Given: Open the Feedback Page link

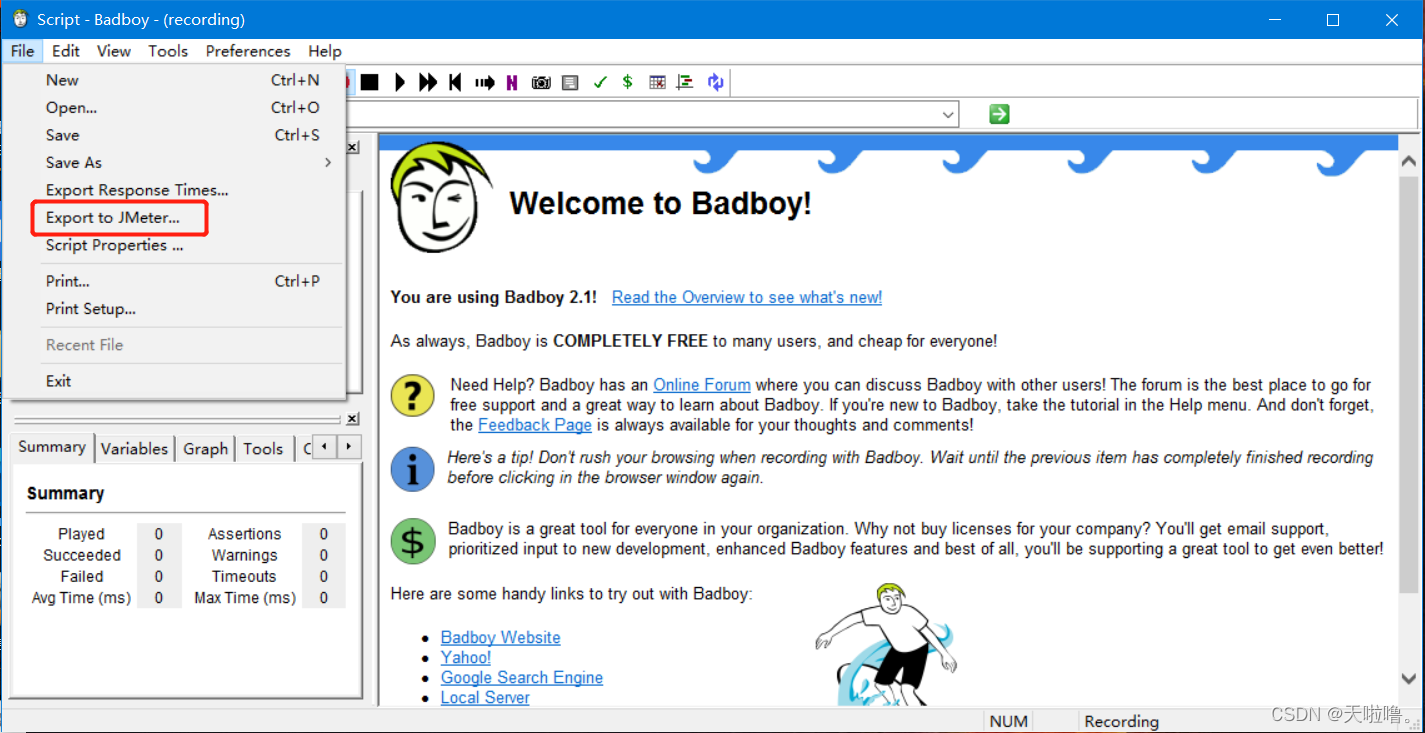Looking at the screenshot, I should click(535, 425).
